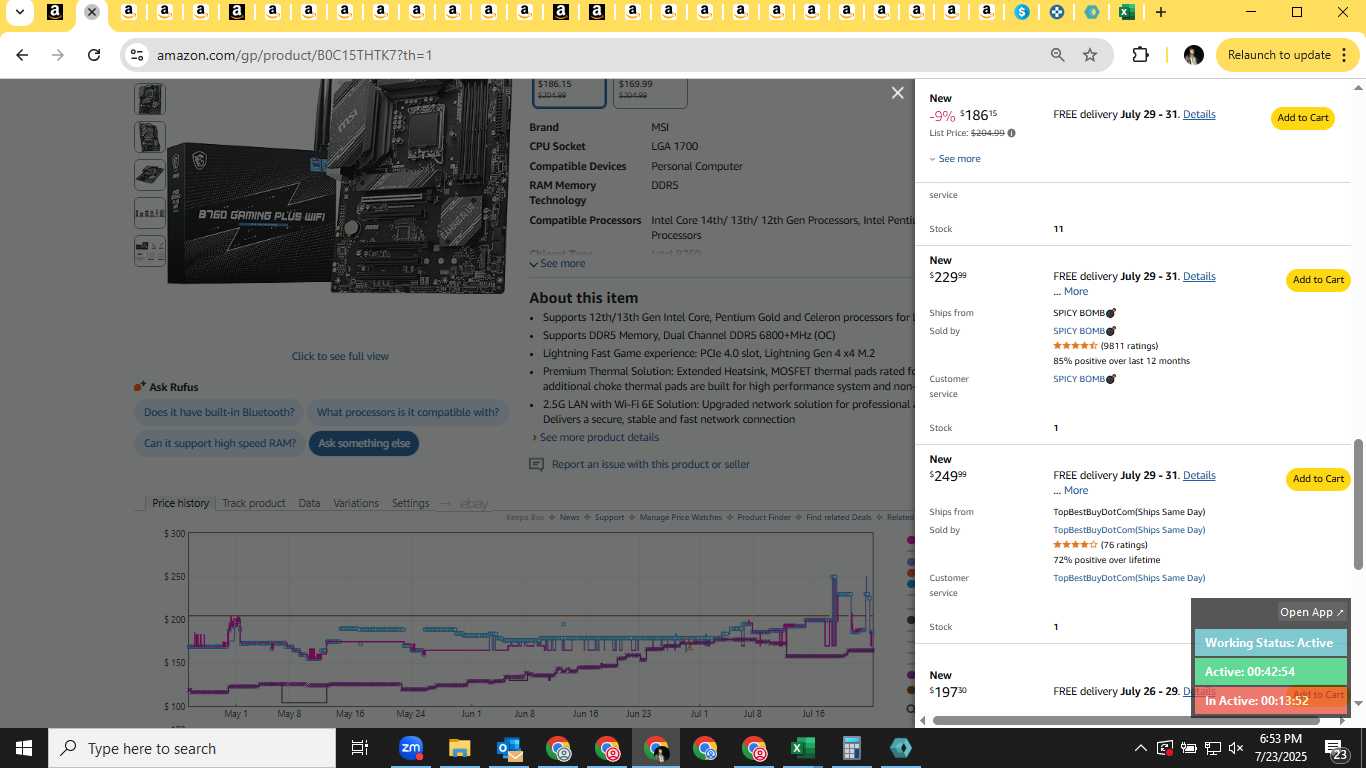1366x768 pixels.
Task: Click TopBestBuyDotCom star rating
Action: [1075, 545]
